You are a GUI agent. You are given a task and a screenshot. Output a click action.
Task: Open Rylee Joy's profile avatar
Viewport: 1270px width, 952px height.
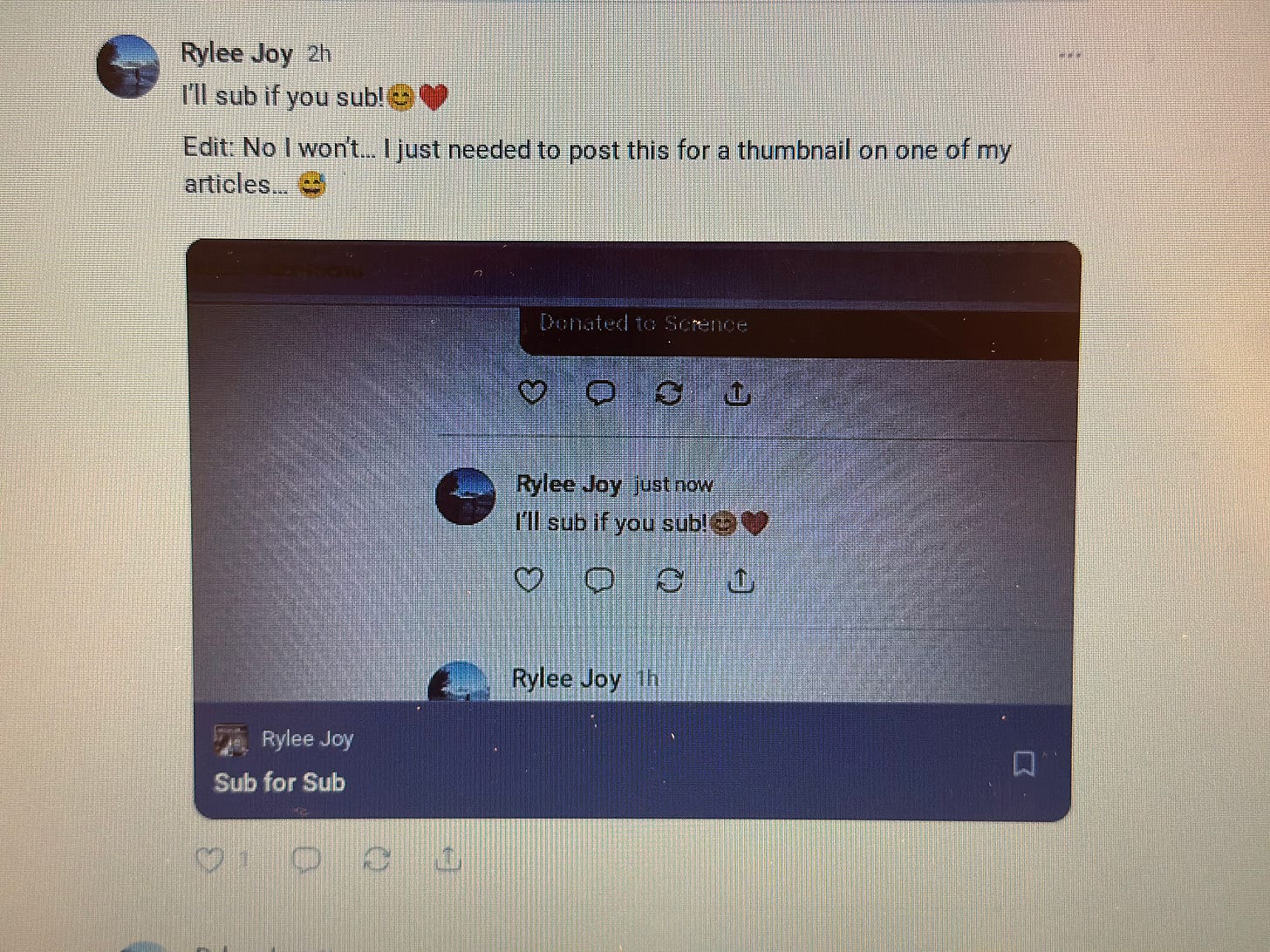tap(127, 66)
